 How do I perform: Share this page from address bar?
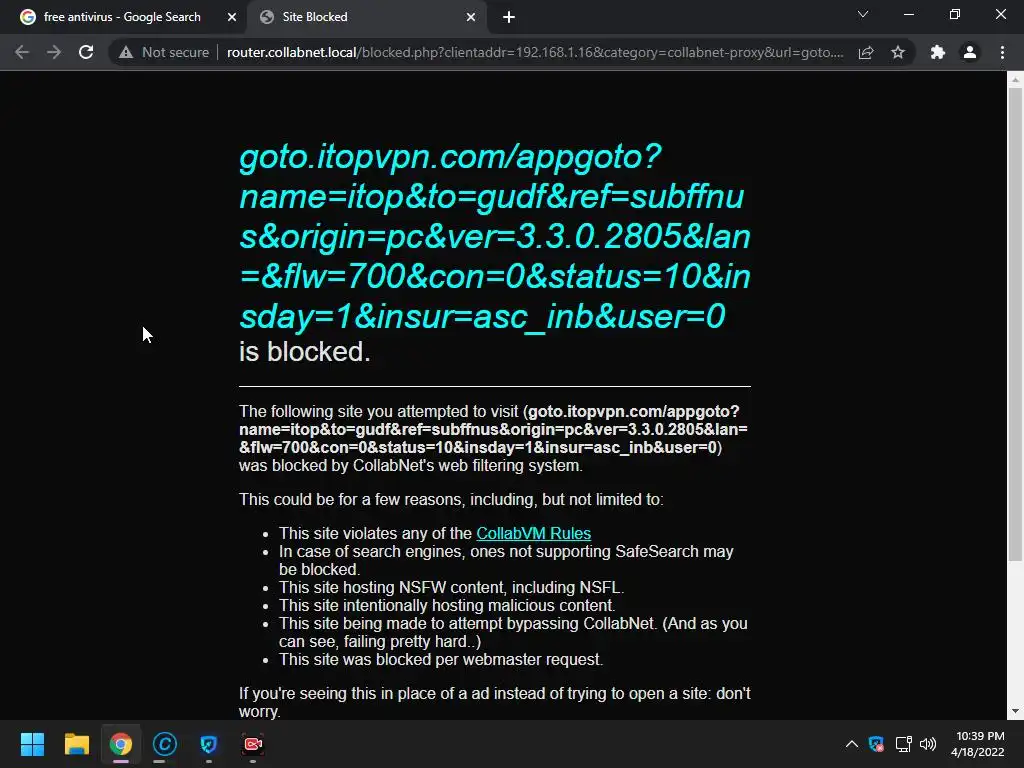[866, 52]
